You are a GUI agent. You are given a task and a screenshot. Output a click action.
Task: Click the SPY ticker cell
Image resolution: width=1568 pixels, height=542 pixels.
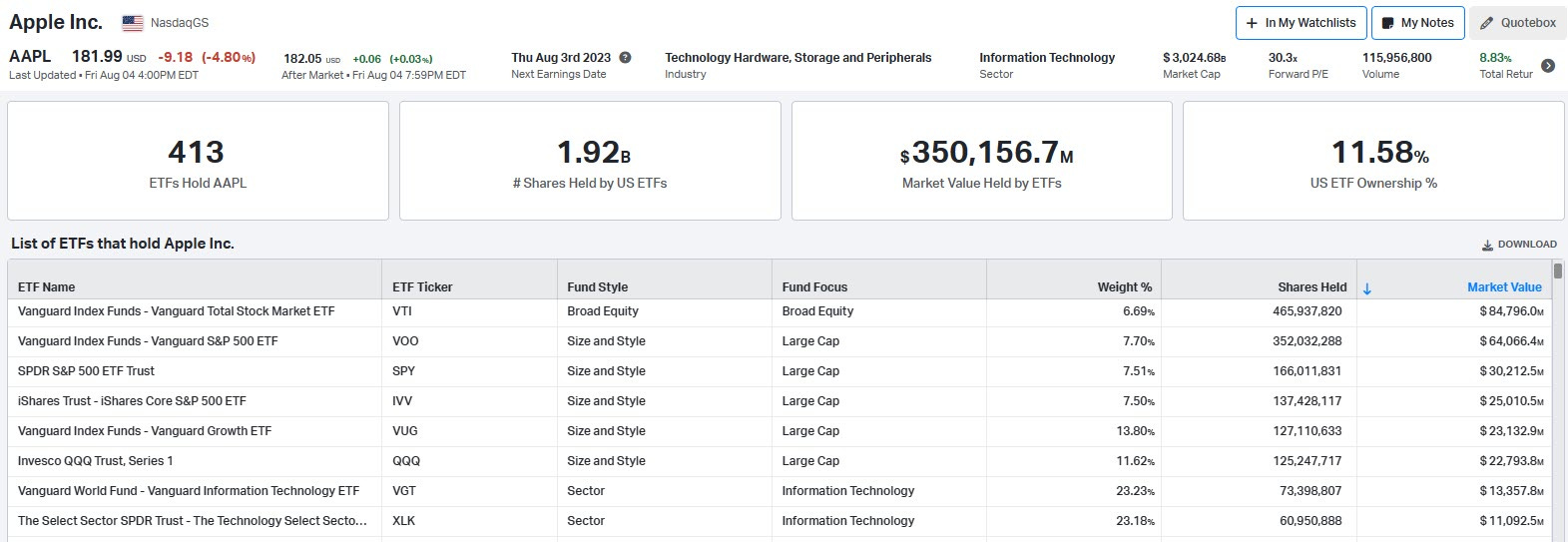pyautogui.click(x=403, y=371)
